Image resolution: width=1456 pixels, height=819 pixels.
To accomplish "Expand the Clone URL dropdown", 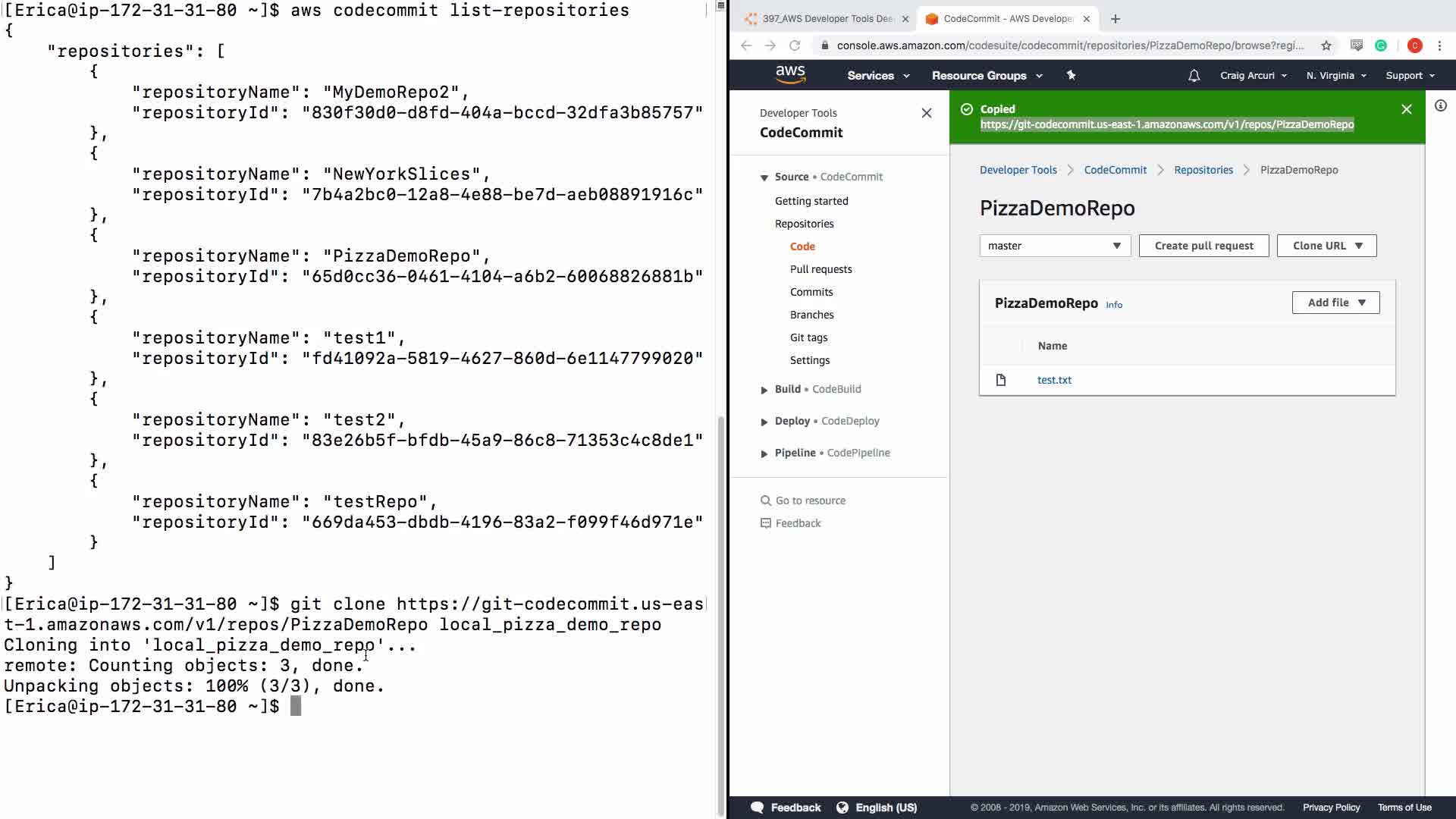I will click(x=1326, y=246).
